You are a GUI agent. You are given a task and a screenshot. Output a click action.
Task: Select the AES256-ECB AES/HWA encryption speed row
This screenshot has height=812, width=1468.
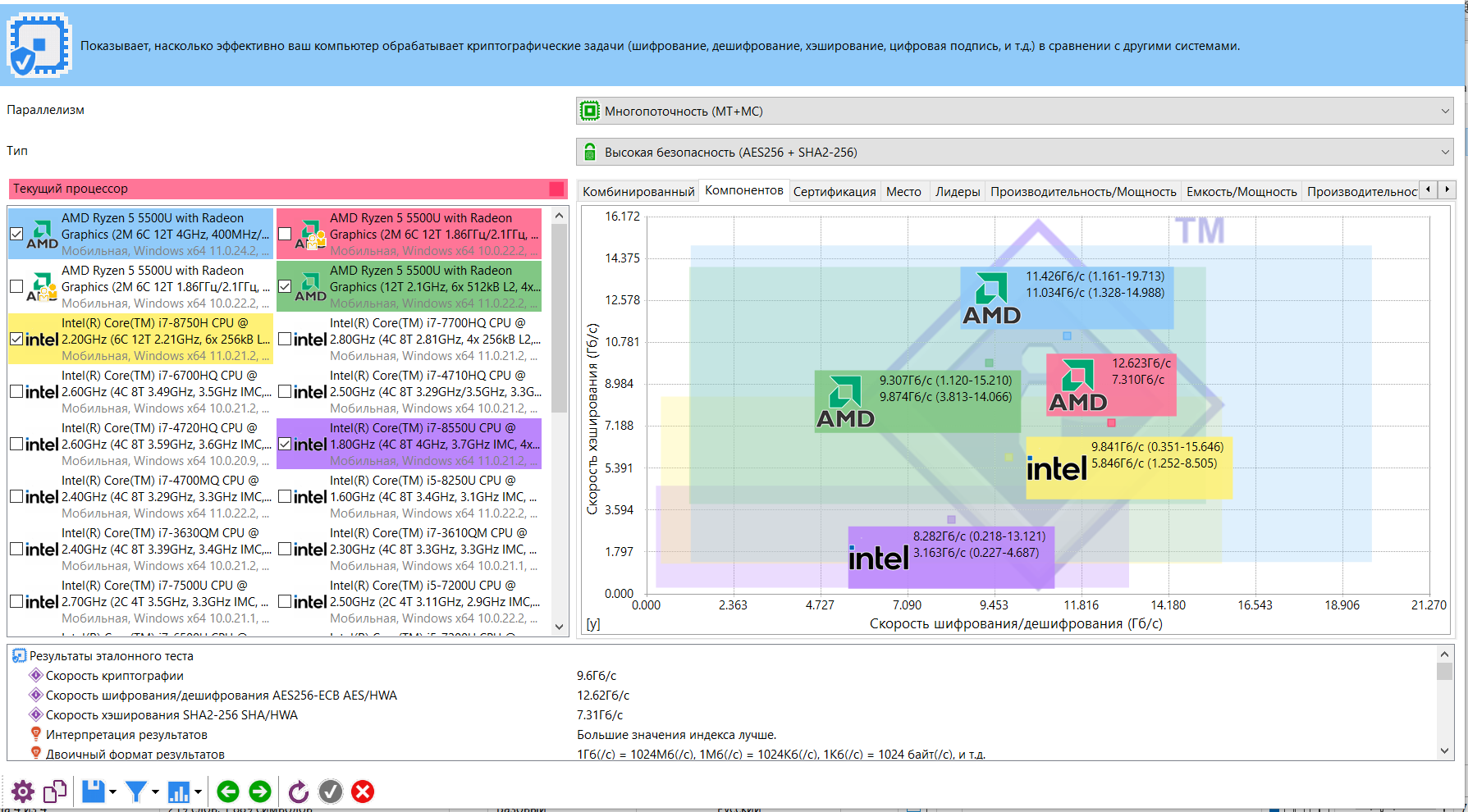[722, 695]
